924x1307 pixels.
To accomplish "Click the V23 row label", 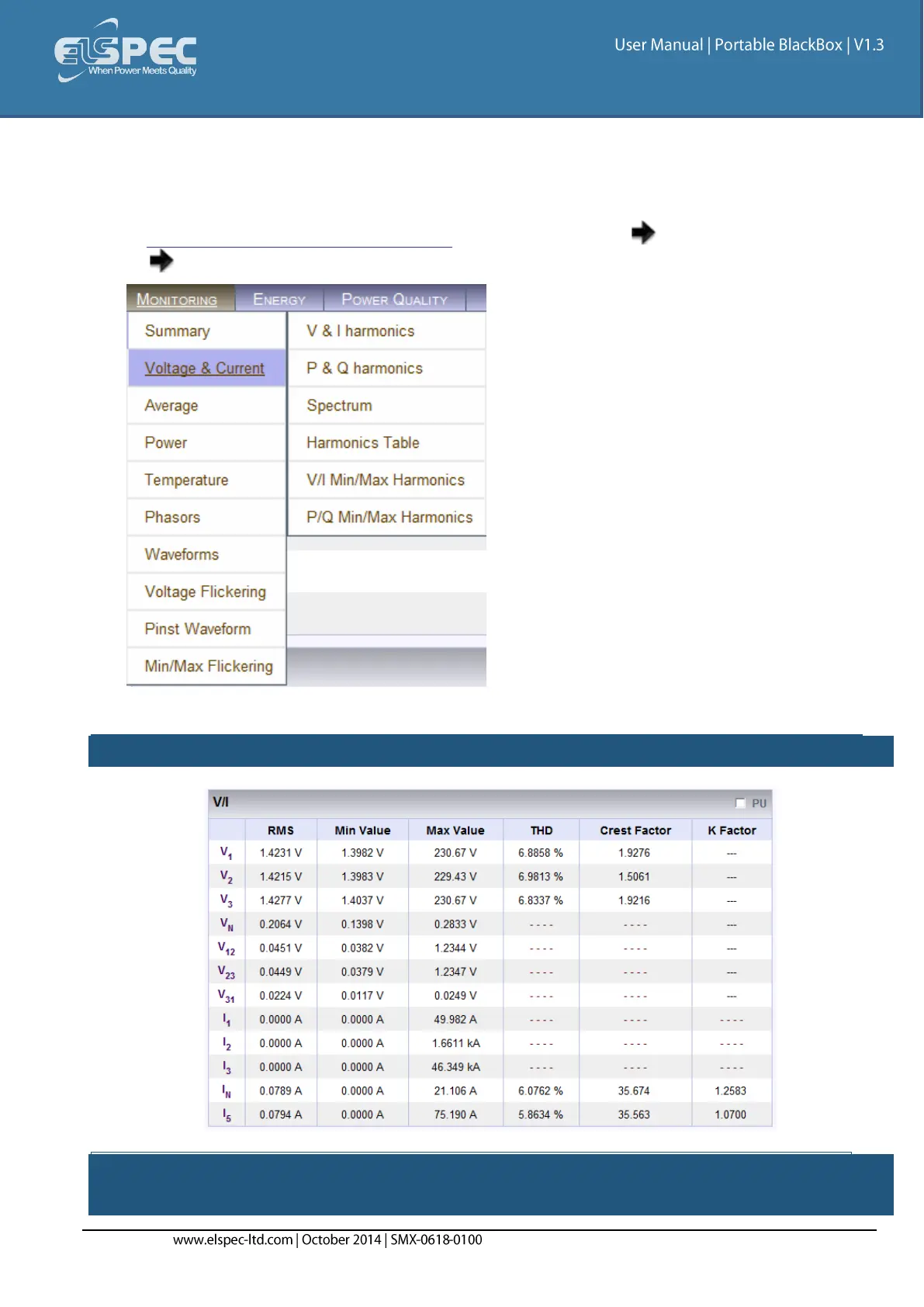I will [x=226, y=972].
